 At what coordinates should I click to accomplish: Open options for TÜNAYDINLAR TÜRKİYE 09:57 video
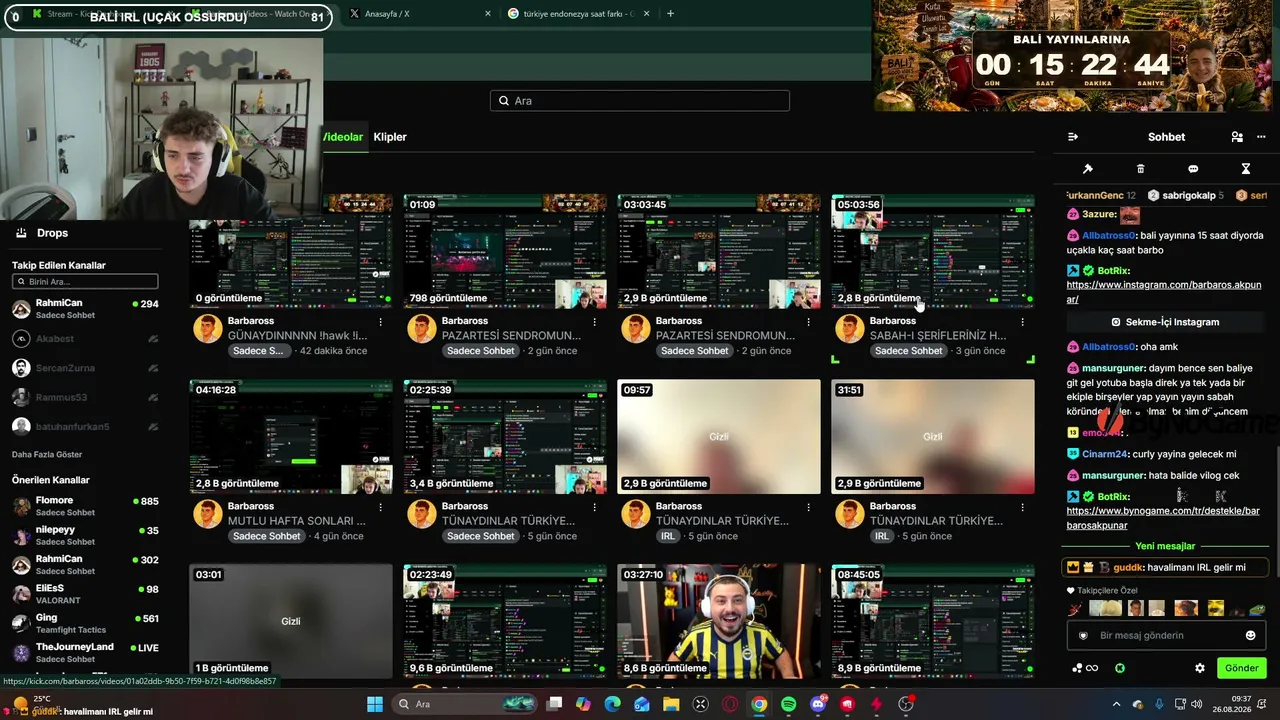(x=809, y=507)
